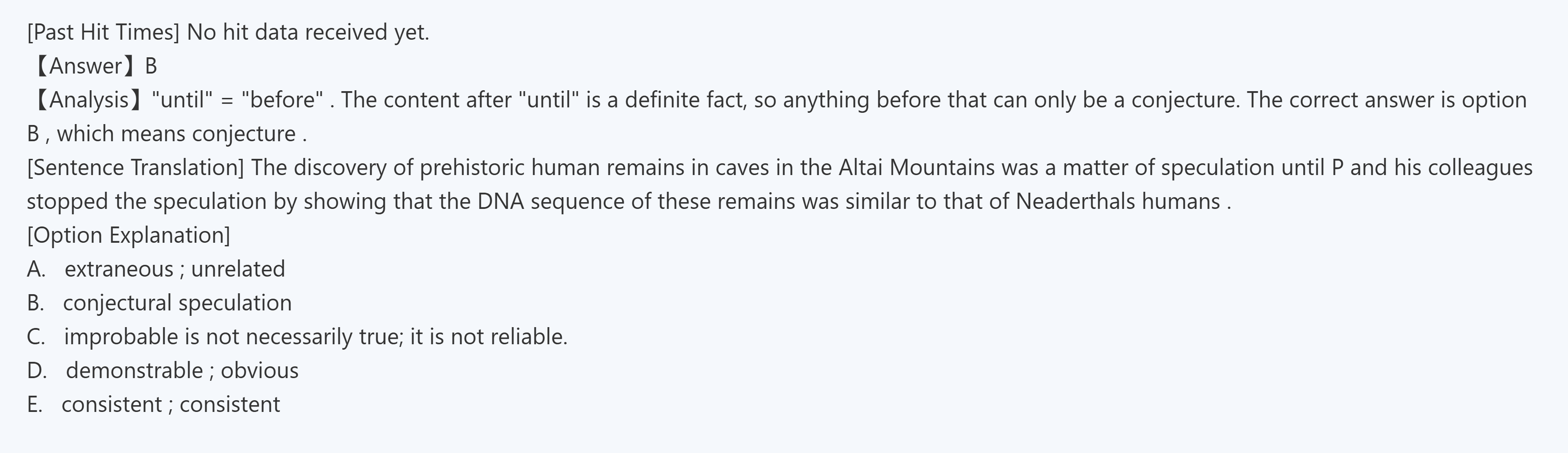The image size is (1568, 453).
Task: Select option B "conjectural speculation"
Action: pyautogui.click(x=177, y=303)
